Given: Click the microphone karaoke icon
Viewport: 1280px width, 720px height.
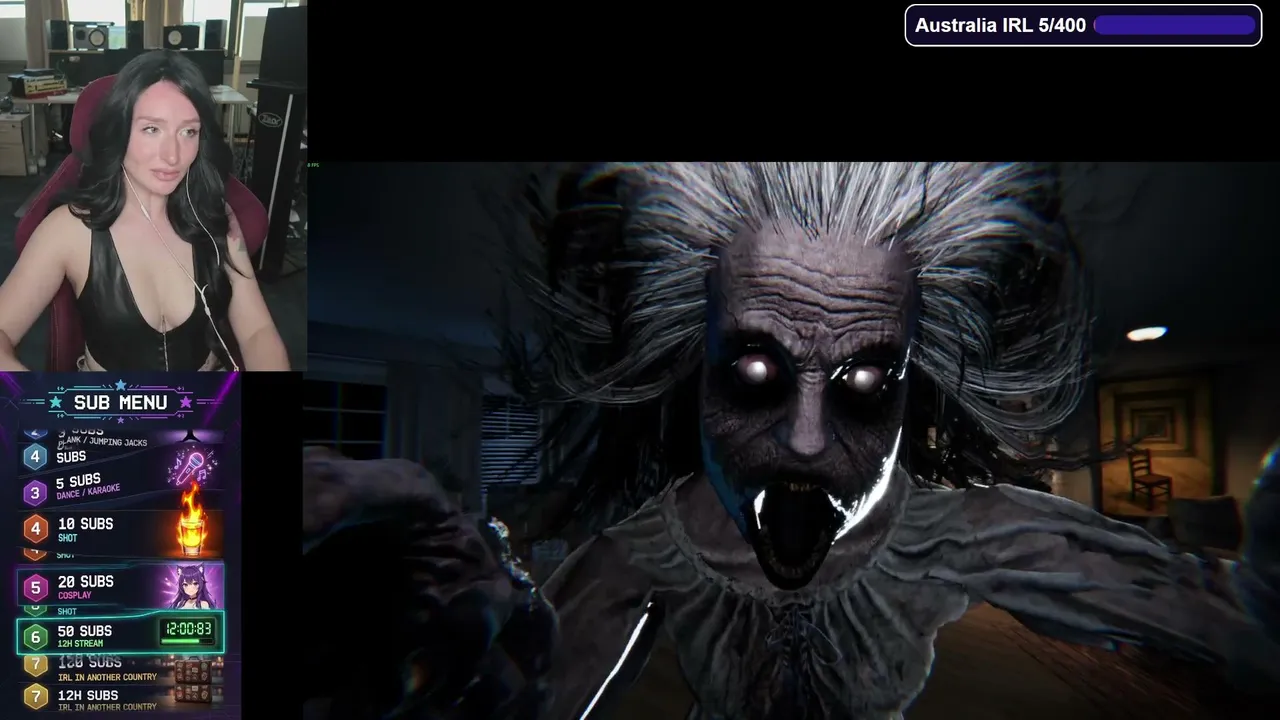Looking at the screenshot, I should pos(189,467).
